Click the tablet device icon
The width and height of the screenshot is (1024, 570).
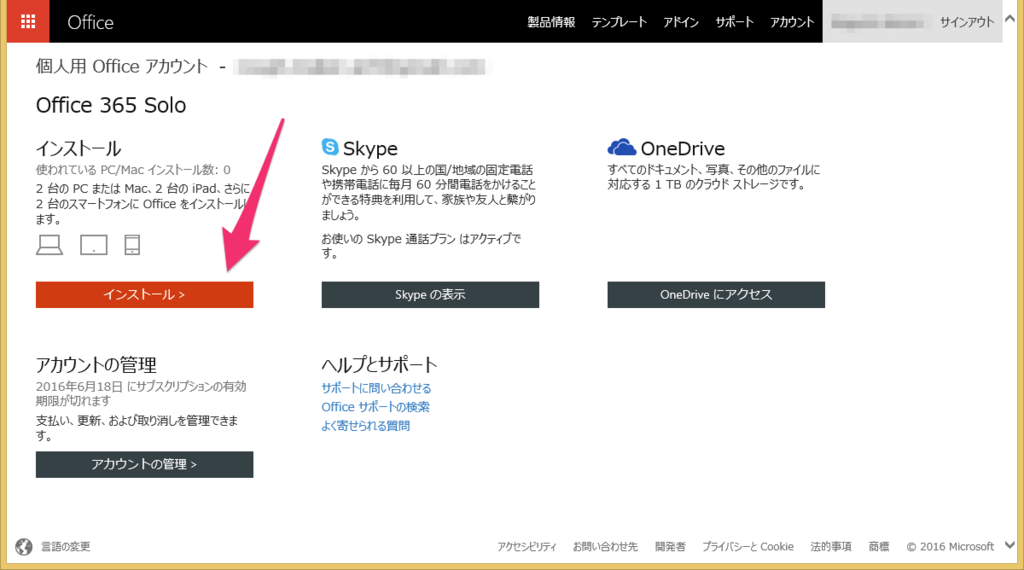click(x=93, y=245)
